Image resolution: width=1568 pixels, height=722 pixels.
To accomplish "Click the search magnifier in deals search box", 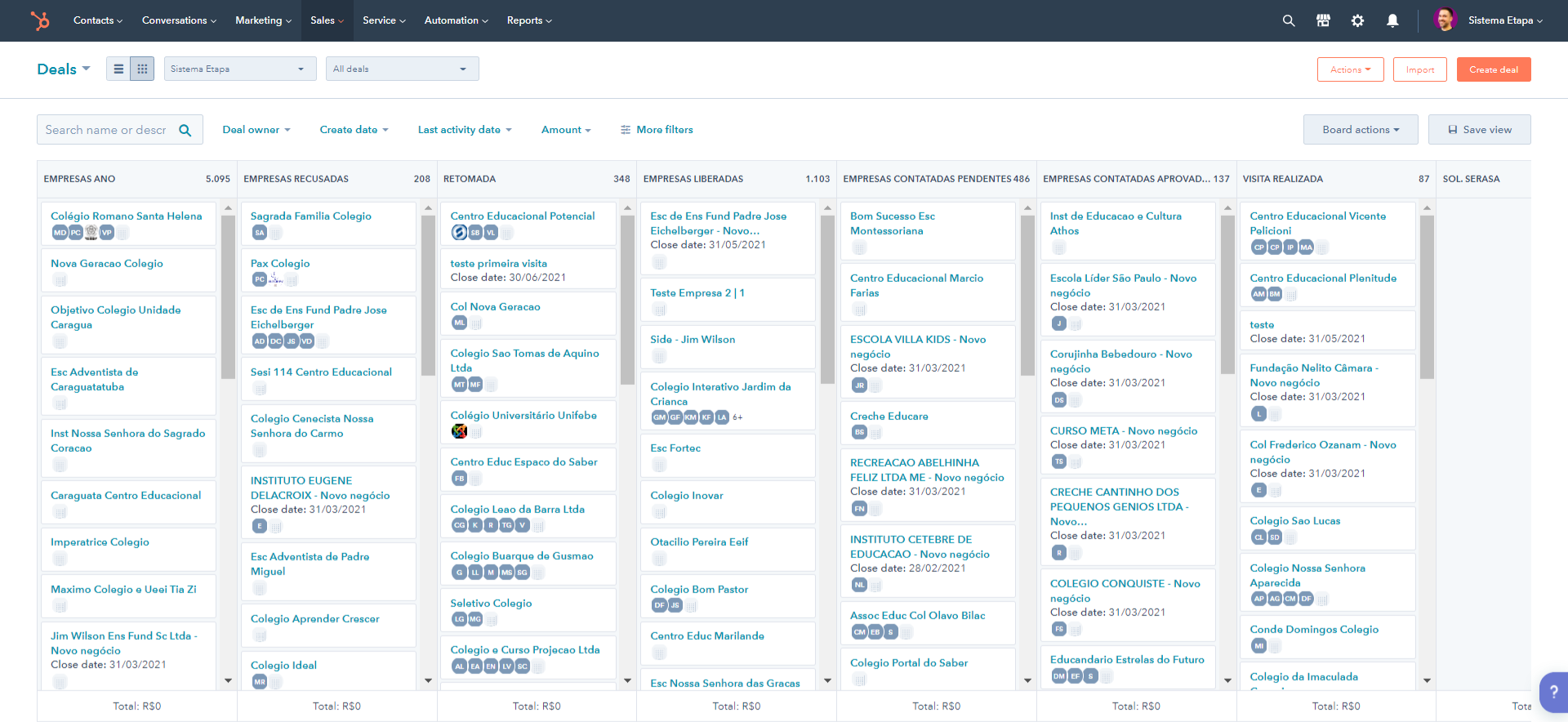I will pyautogui.click(x=185, y=130).
